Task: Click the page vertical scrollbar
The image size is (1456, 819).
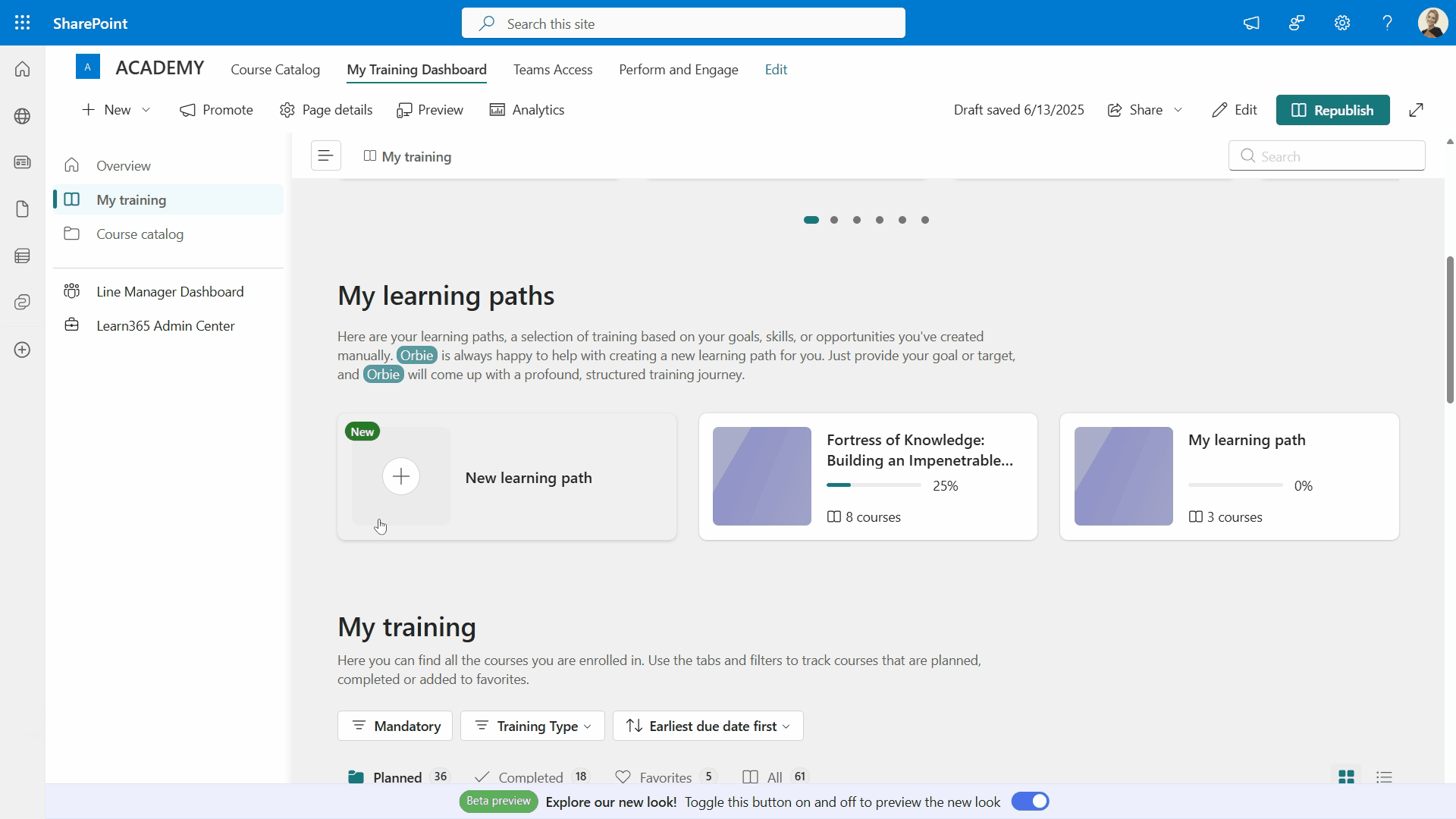Action: pyautogui.click(x=1450, y=330)
